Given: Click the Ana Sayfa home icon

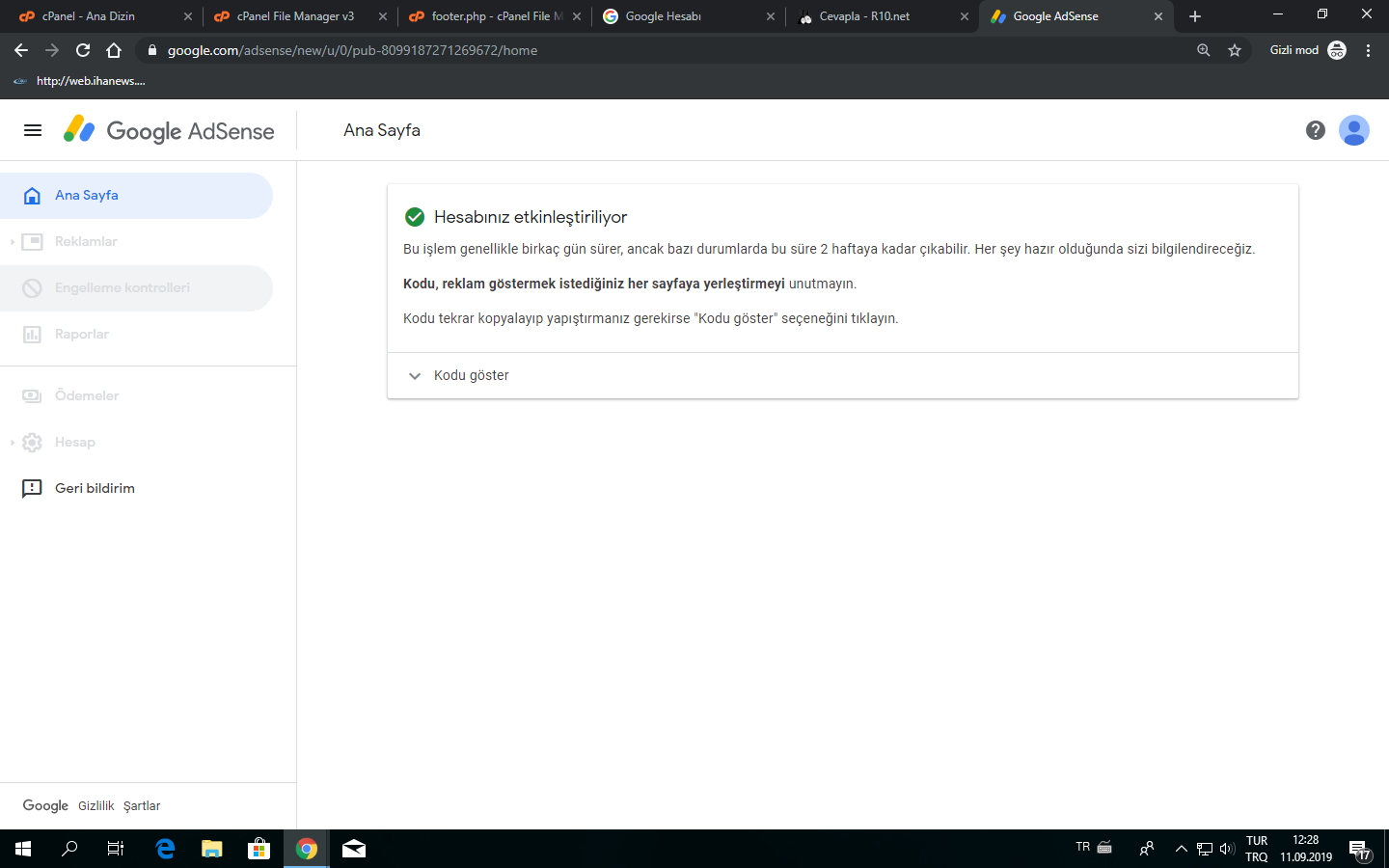Looking at the screenshot, I should point(32,196).
